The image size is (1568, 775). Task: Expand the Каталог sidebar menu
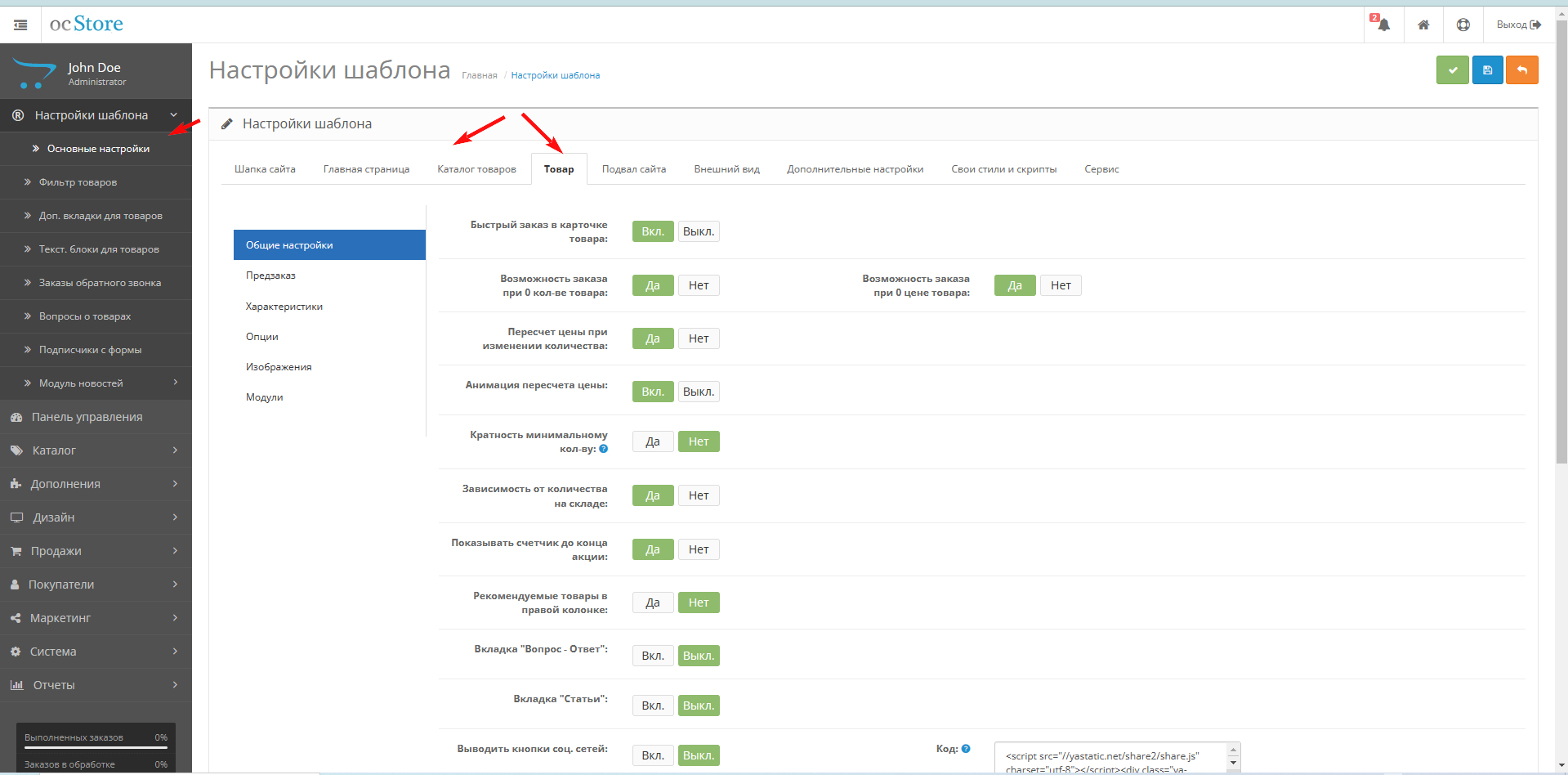click(96, 450)
